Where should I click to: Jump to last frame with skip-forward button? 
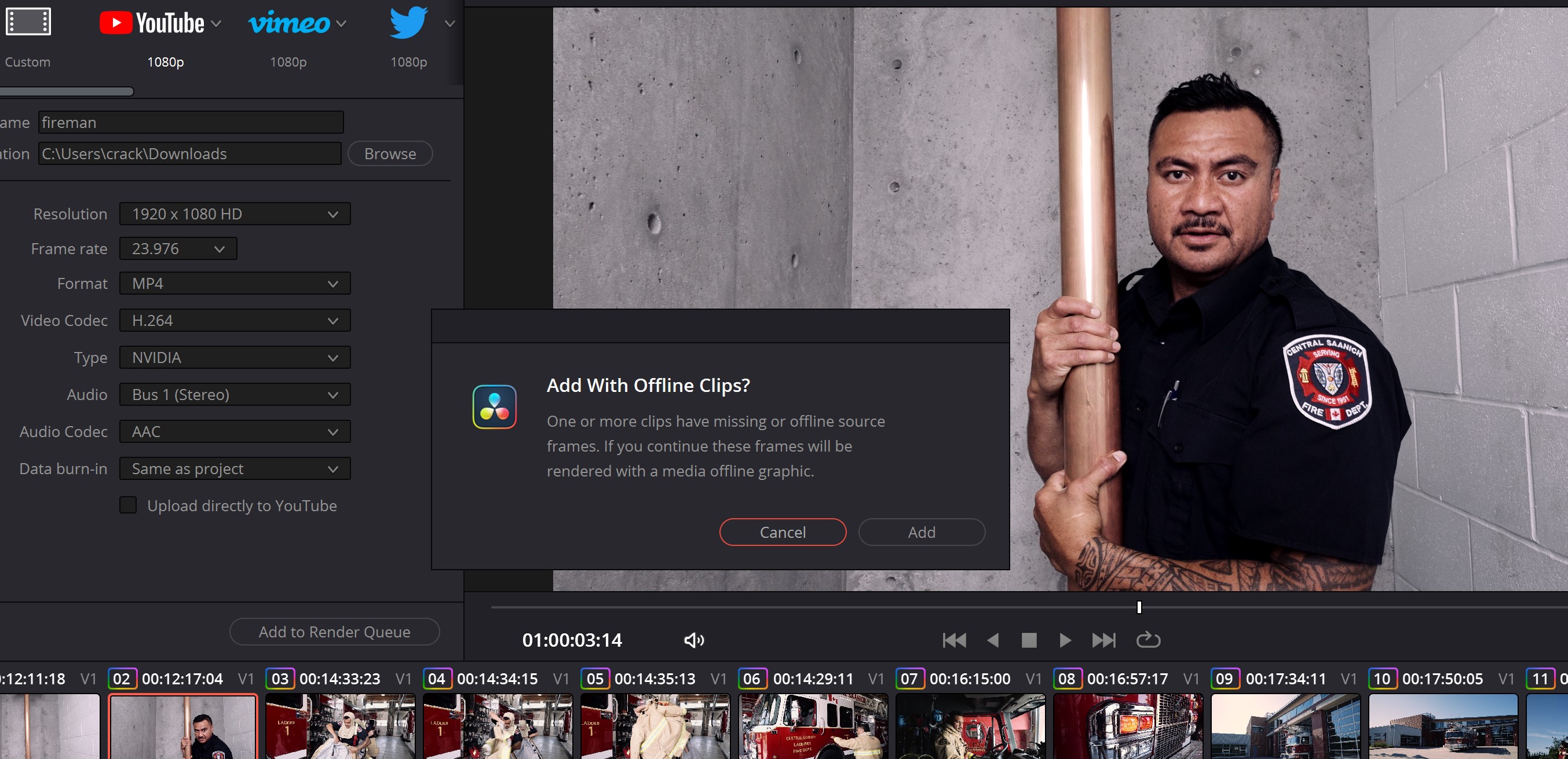[x=1103, y=640]
